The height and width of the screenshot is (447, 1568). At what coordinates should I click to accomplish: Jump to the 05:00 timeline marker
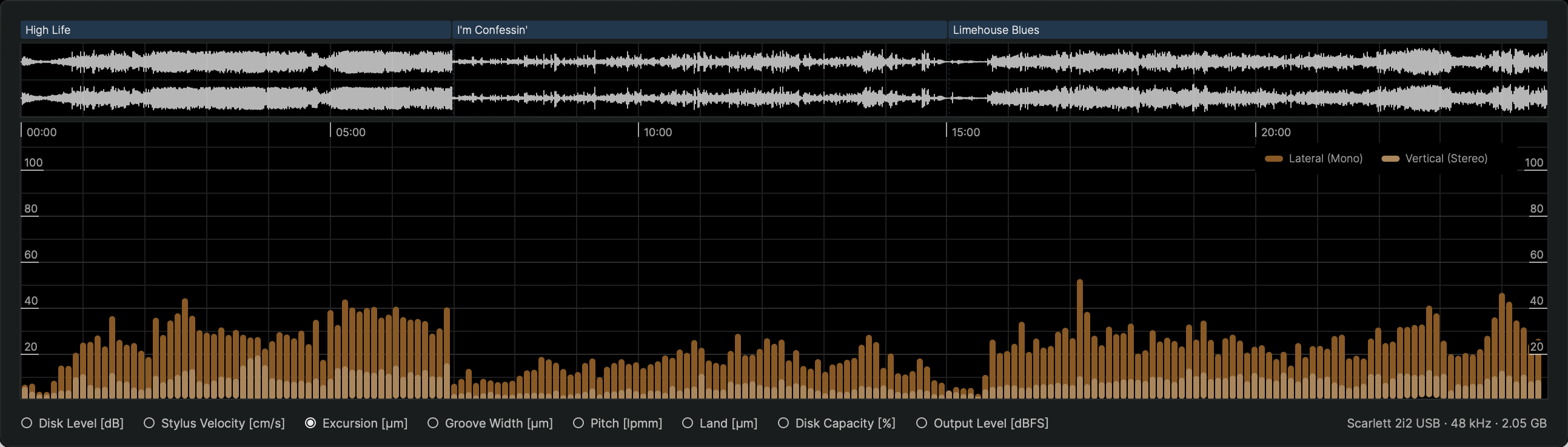(350, 132)
